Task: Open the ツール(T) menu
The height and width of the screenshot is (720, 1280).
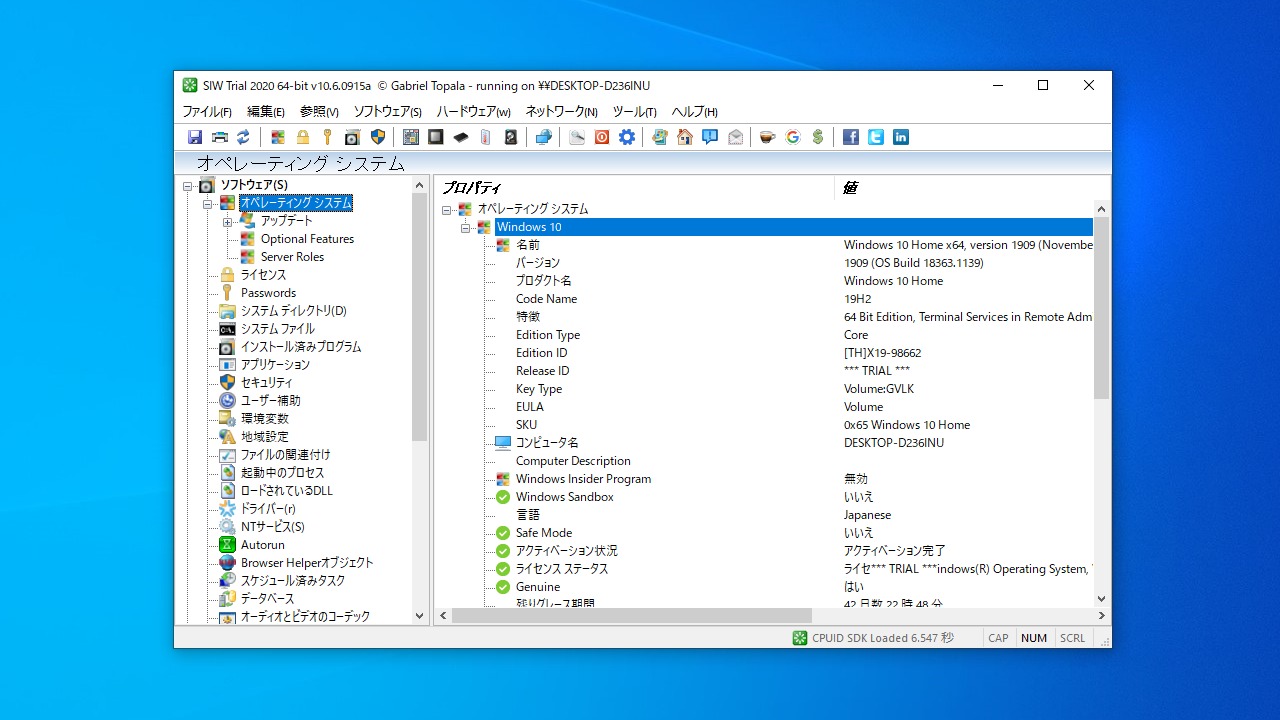Action: (x=635, y=111)
